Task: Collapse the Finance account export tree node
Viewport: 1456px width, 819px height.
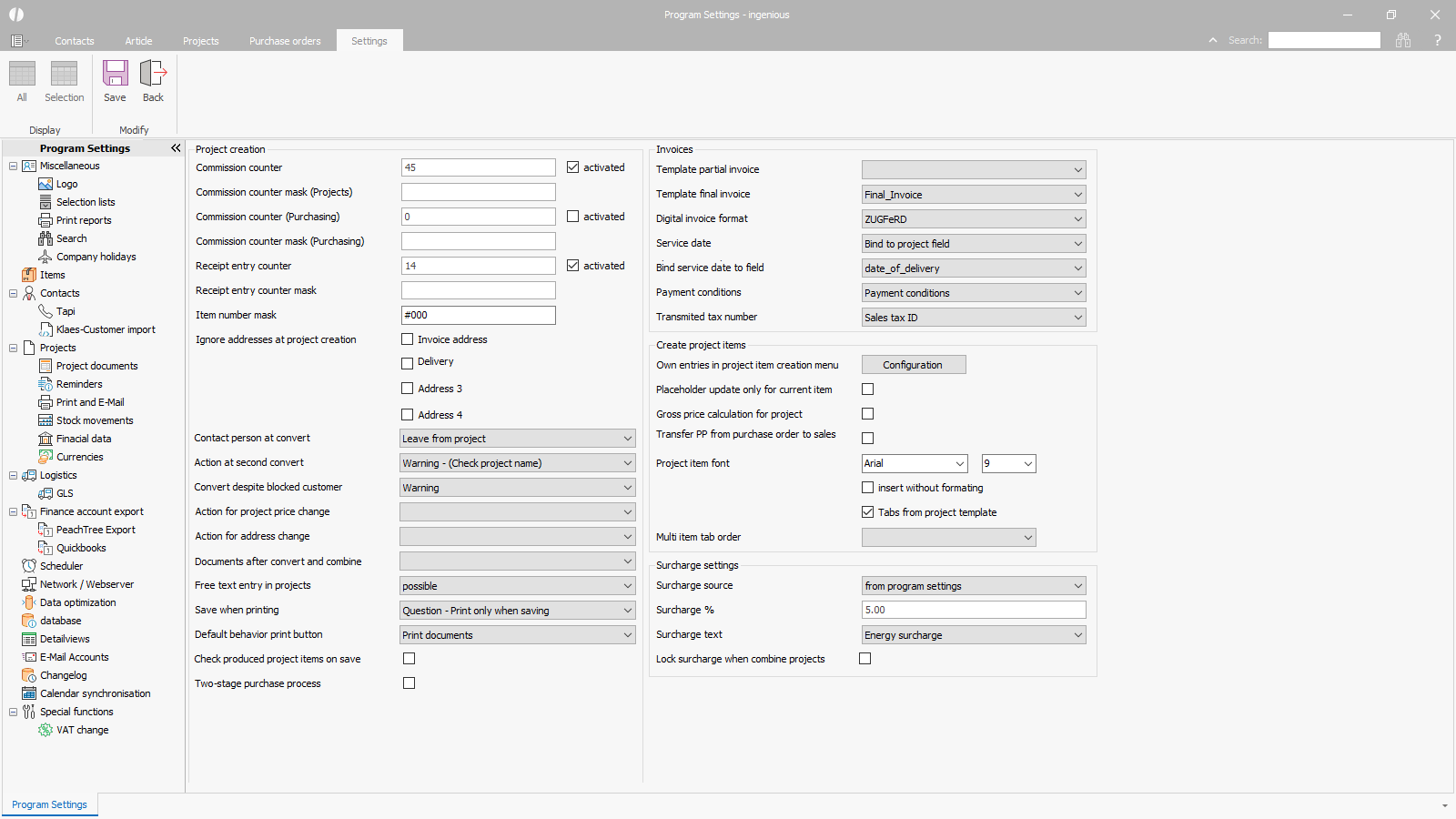Action: [13, 511]
